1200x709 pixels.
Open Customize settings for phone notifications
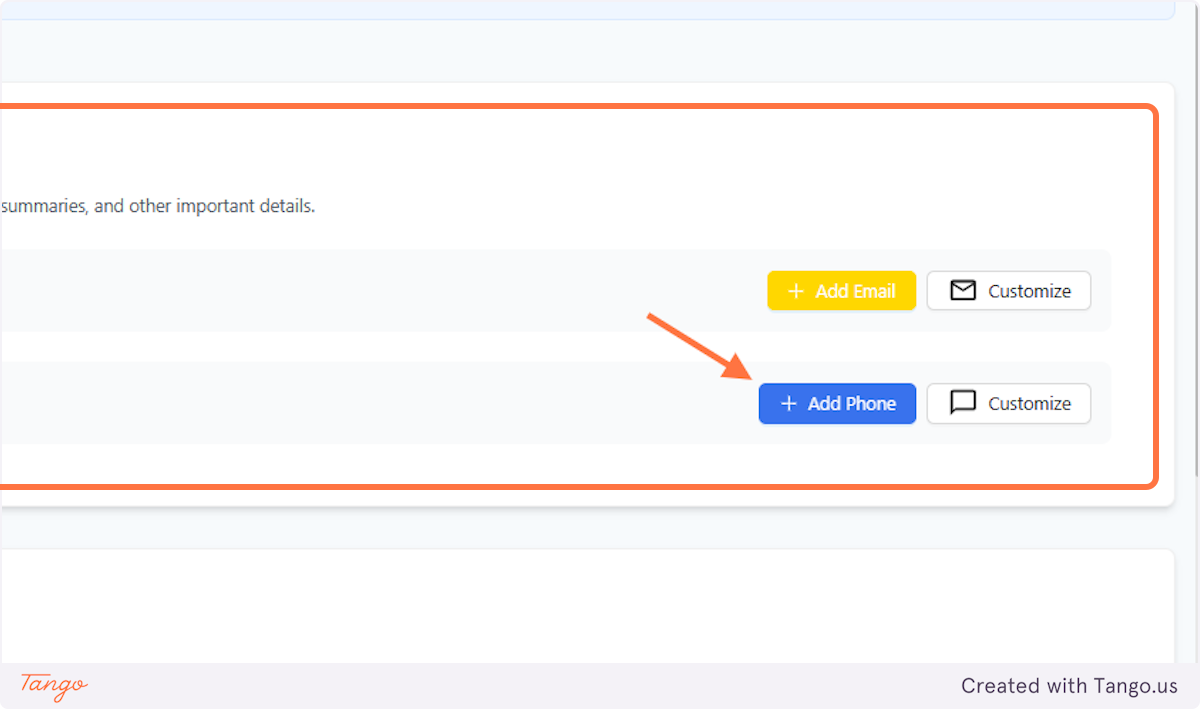point(1008,403)
